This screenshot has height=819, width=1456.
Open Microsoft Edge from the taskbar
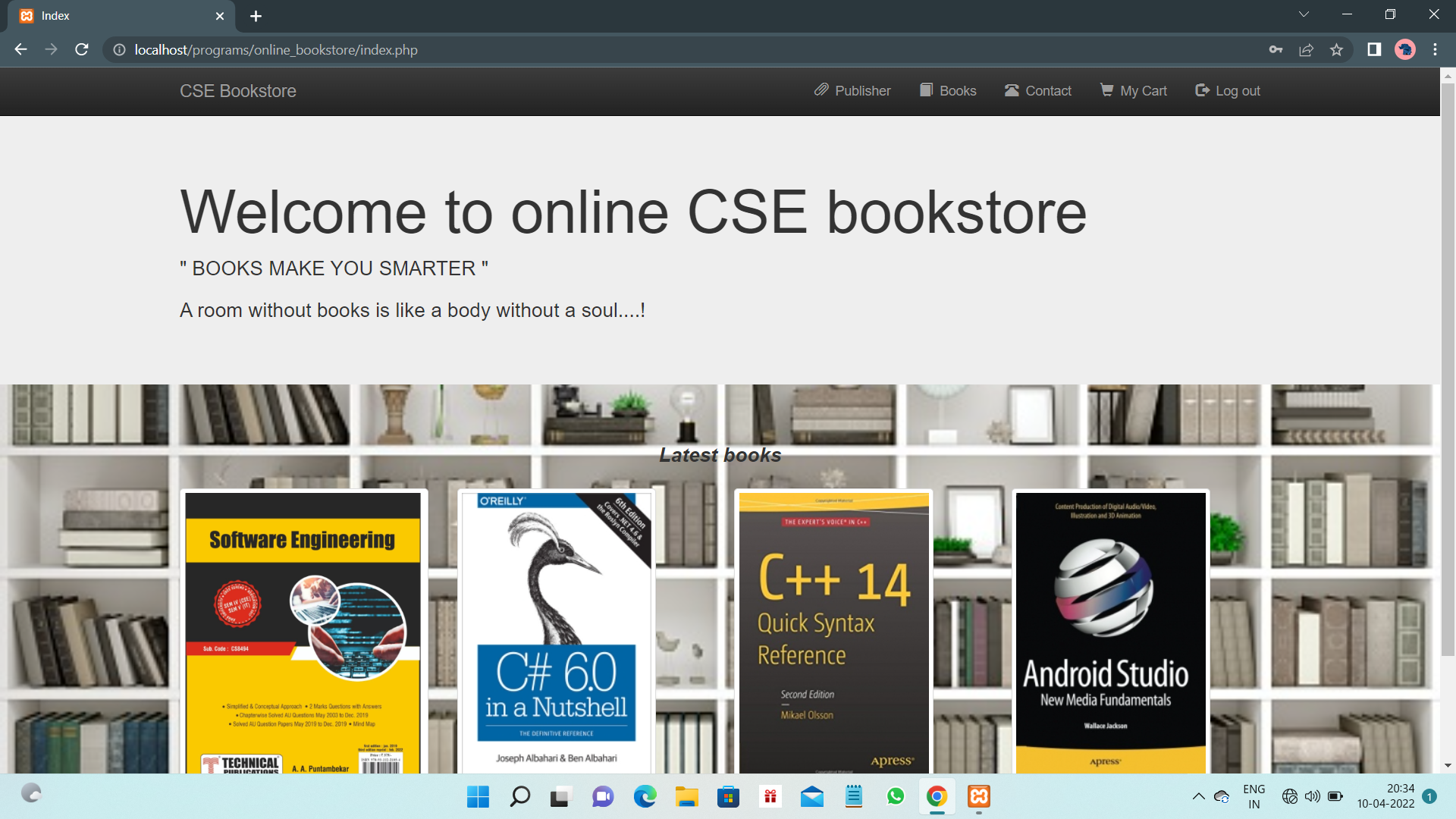point(645,797)
